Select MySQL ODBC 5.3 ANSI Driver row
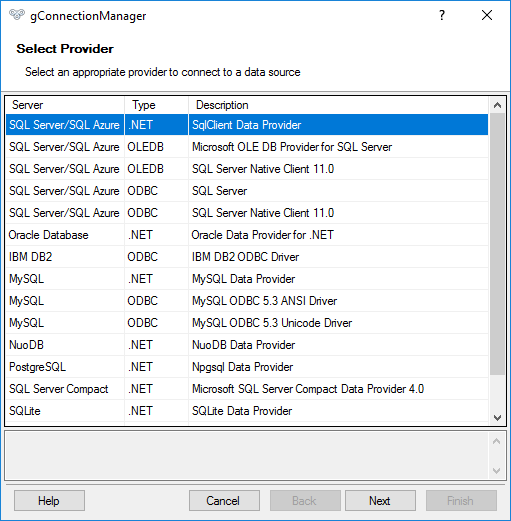 click(x=247, y=301)
